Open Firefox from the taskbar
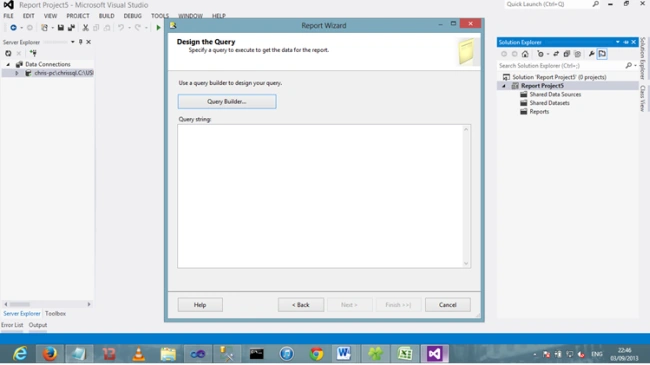Image resolution: width=650 pixels, height=365 pixels. click(x=50, y=354)
